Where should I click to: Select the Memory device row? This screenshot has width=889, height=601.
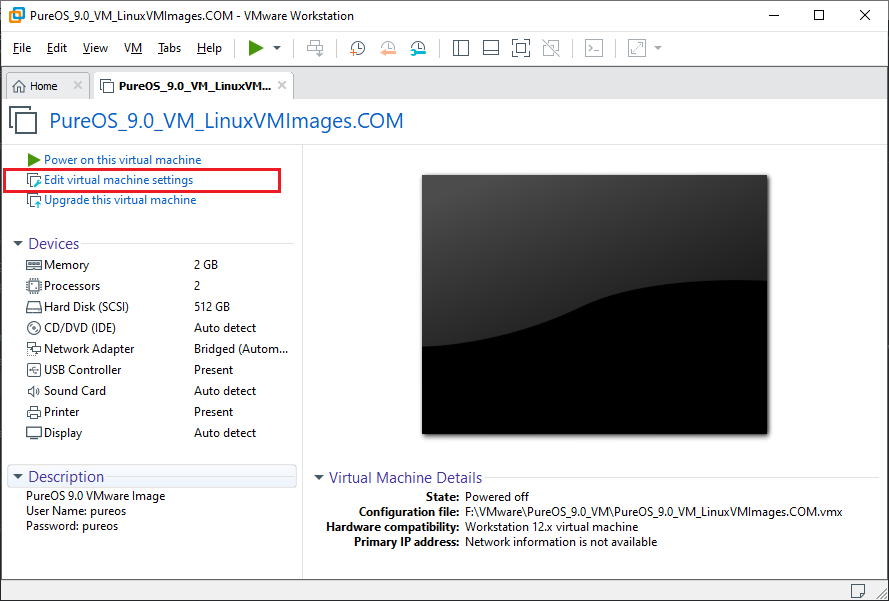pos(157,265)
